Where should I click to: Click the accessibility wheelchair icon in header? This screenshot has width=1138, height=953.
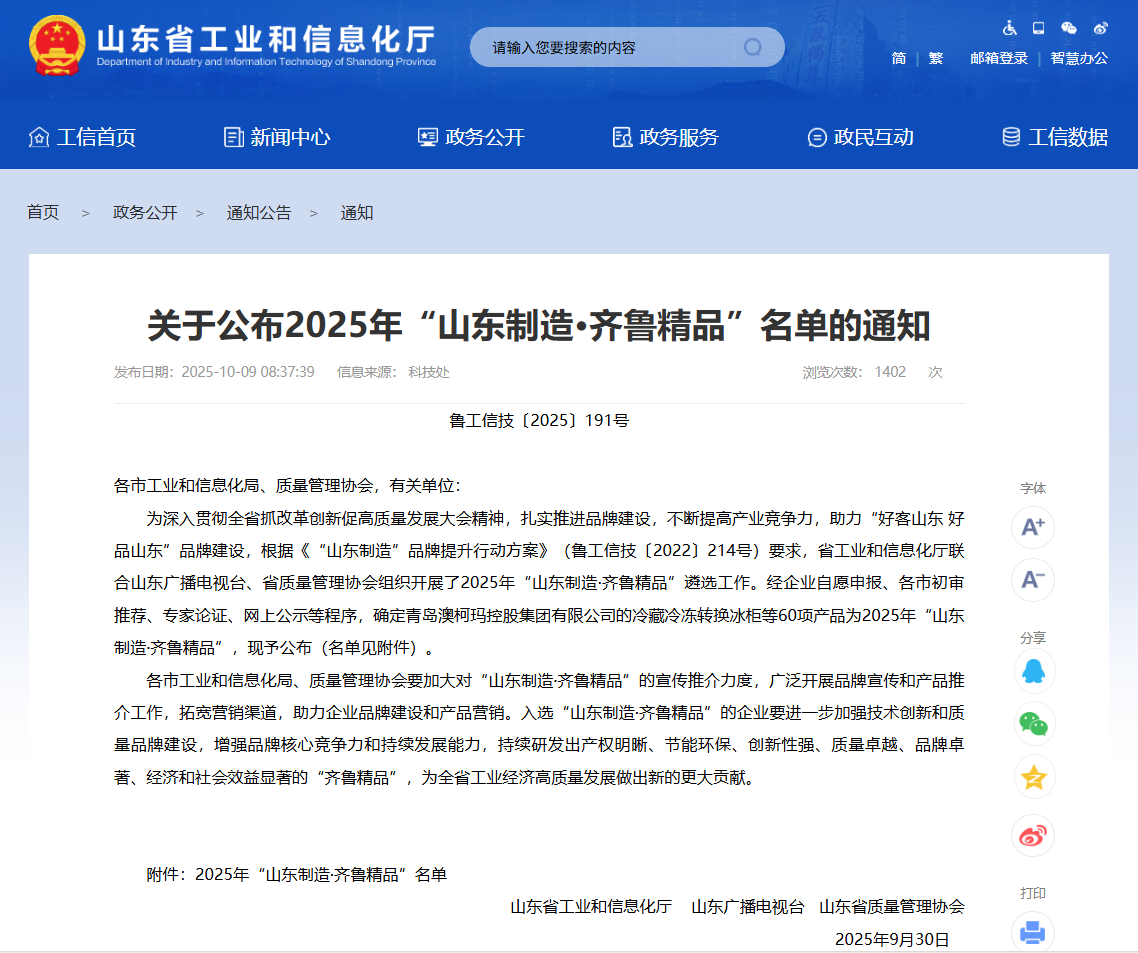[x=1009, y=28]
